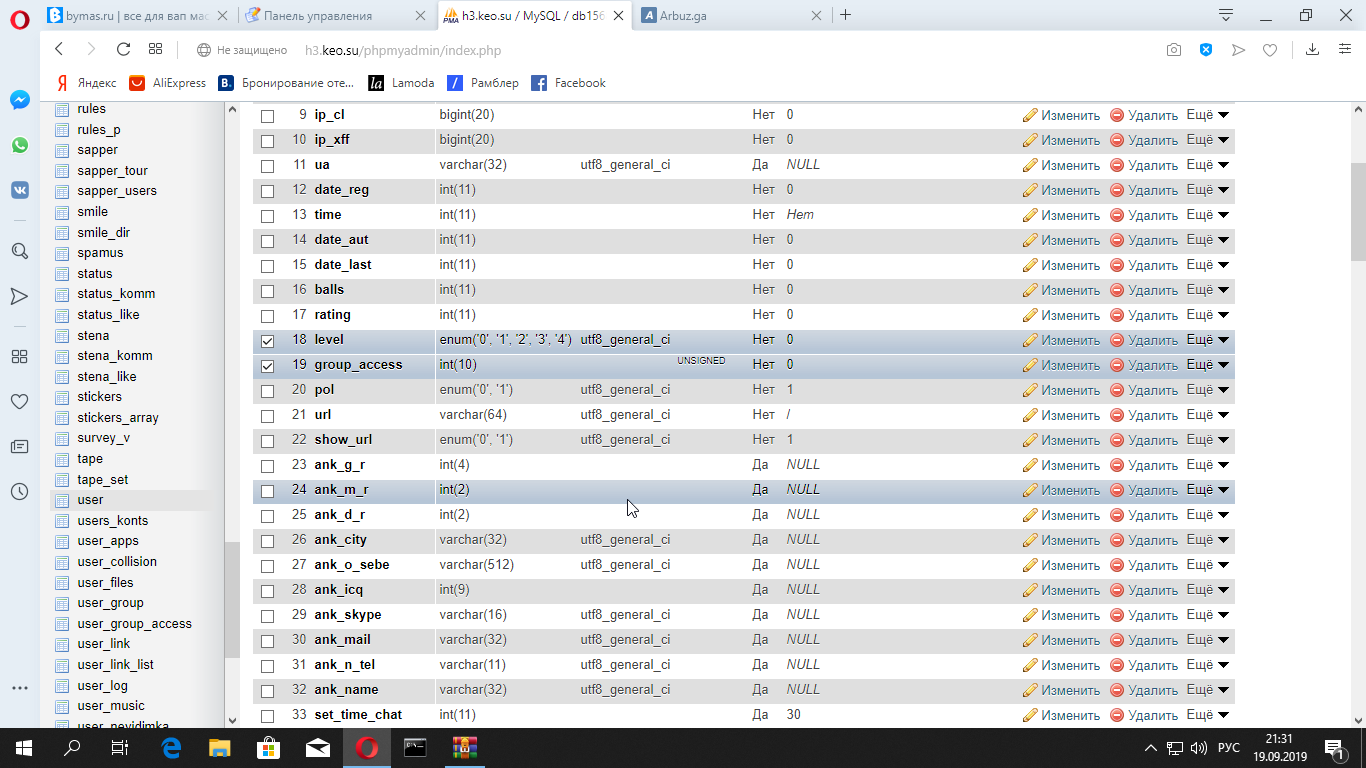Click the browser page reload icon
The width and height of the screenshot is (1366, 768).
pyautogui.click(x=123, y=49)
